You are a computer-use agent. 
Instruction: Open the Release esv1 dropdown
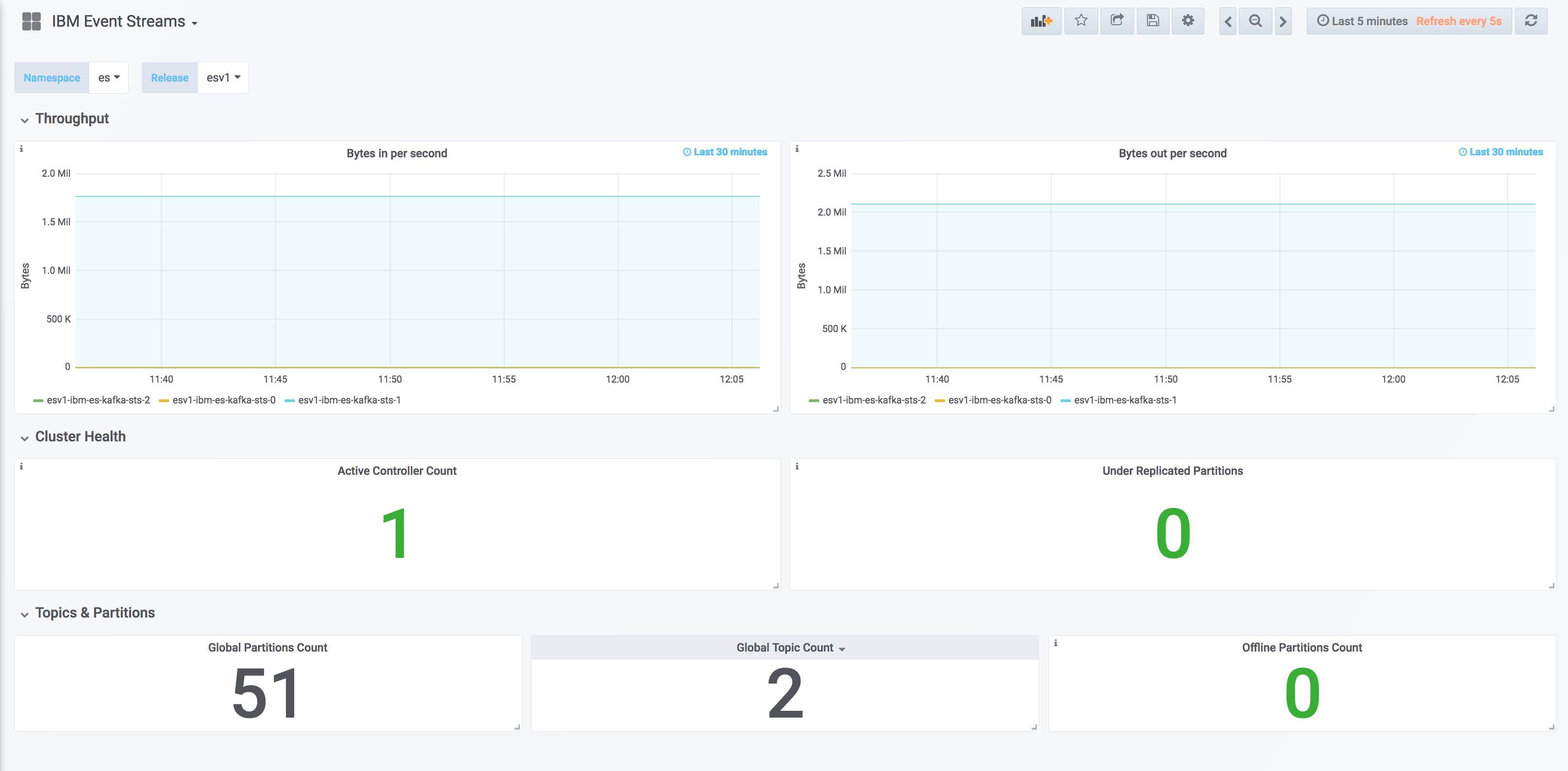(223, 77)
